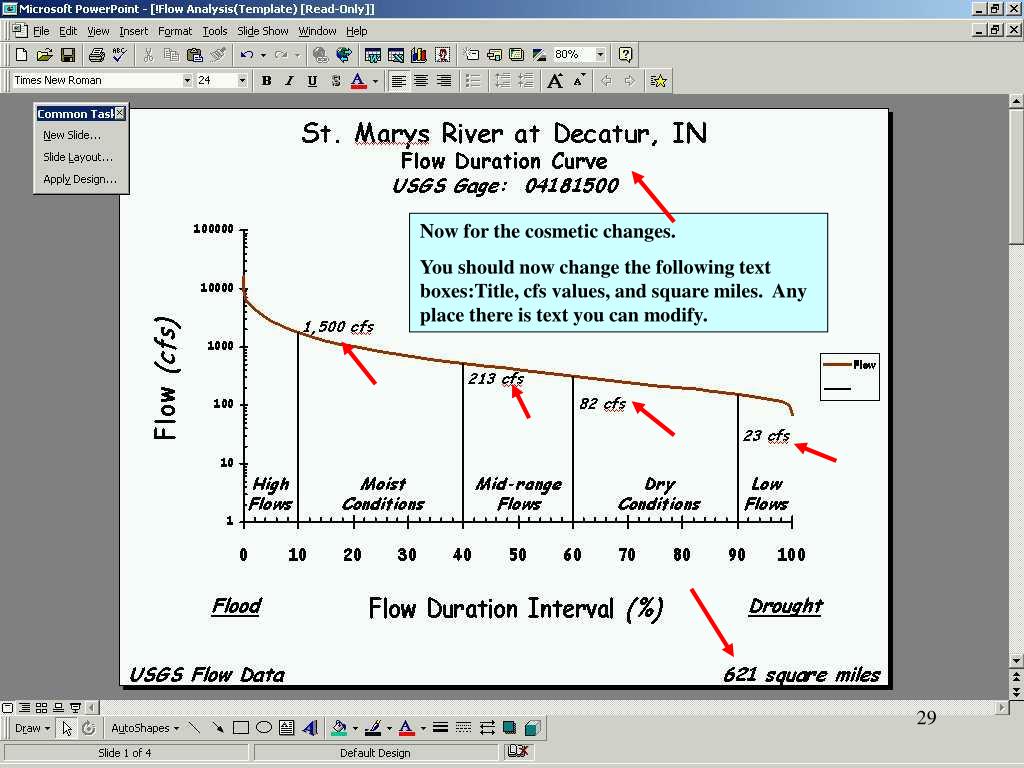
Task: Open the Times New Roman font dropdown
Action: pos(187,80)
